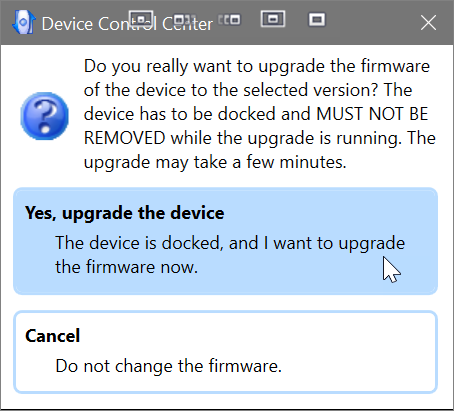454x411 pixels.
Task: Click the rightmost overlay single-screen icon
Action: coord(317,20)
